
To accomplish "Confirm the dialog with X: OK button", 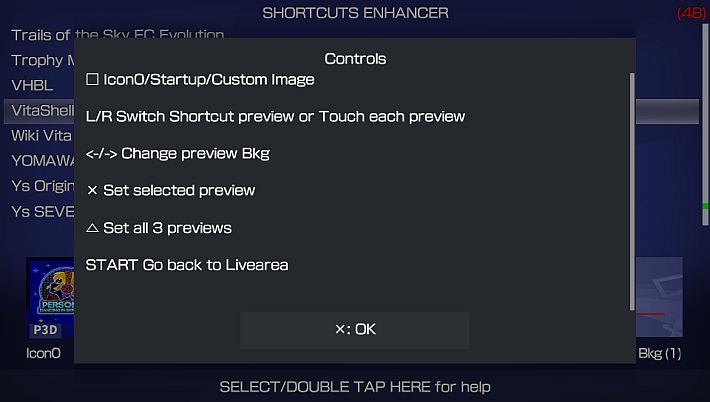I will coord(355,330).
